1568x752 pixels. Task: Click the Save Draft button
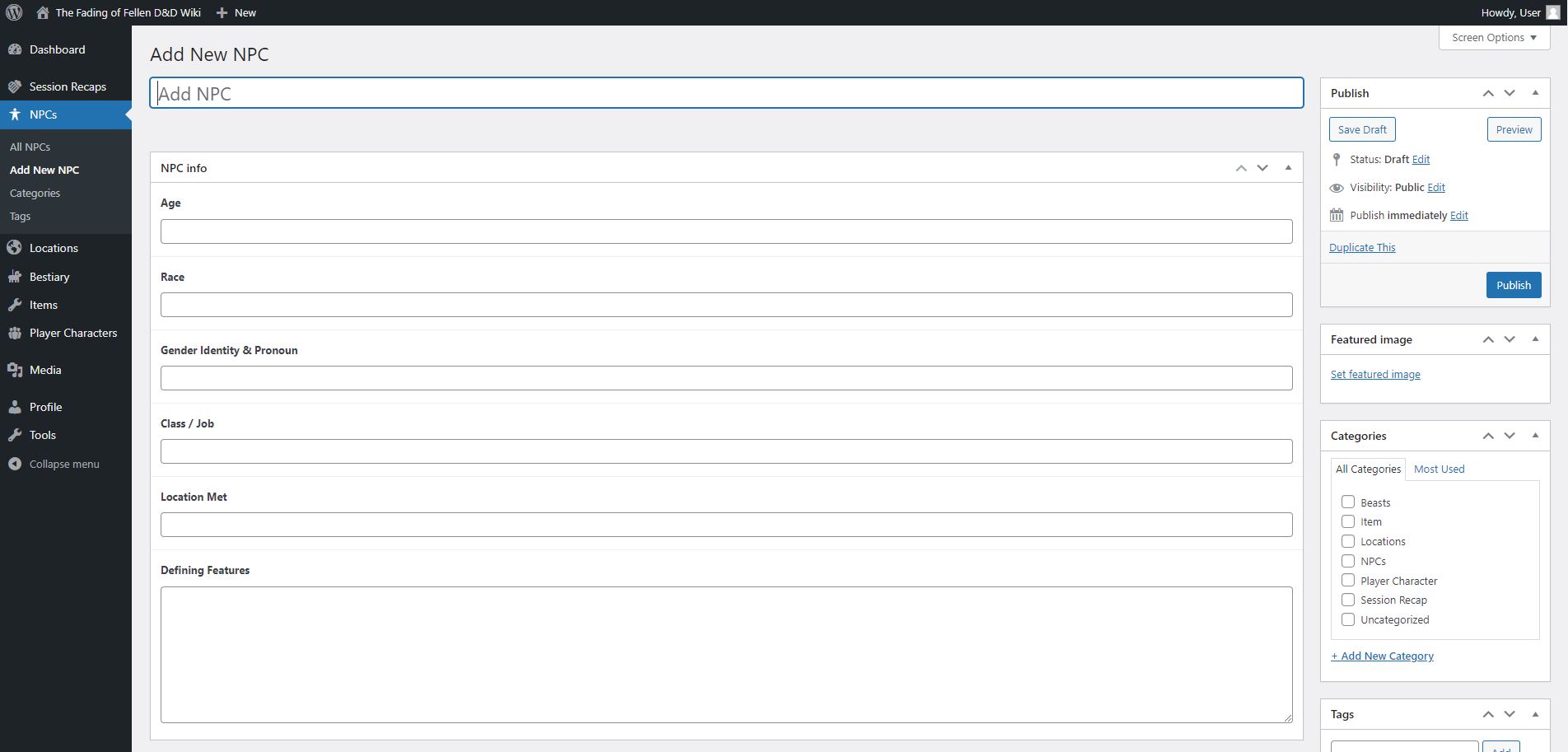(x=1362, y=129)
